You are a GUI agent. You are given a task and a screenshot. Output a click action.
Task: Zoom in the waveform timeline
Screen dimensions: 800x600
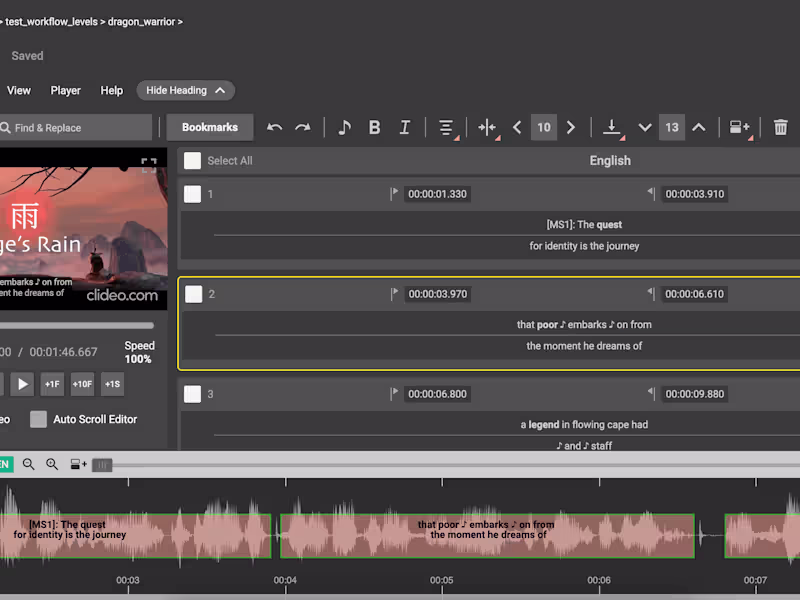(x=52, y=464)
